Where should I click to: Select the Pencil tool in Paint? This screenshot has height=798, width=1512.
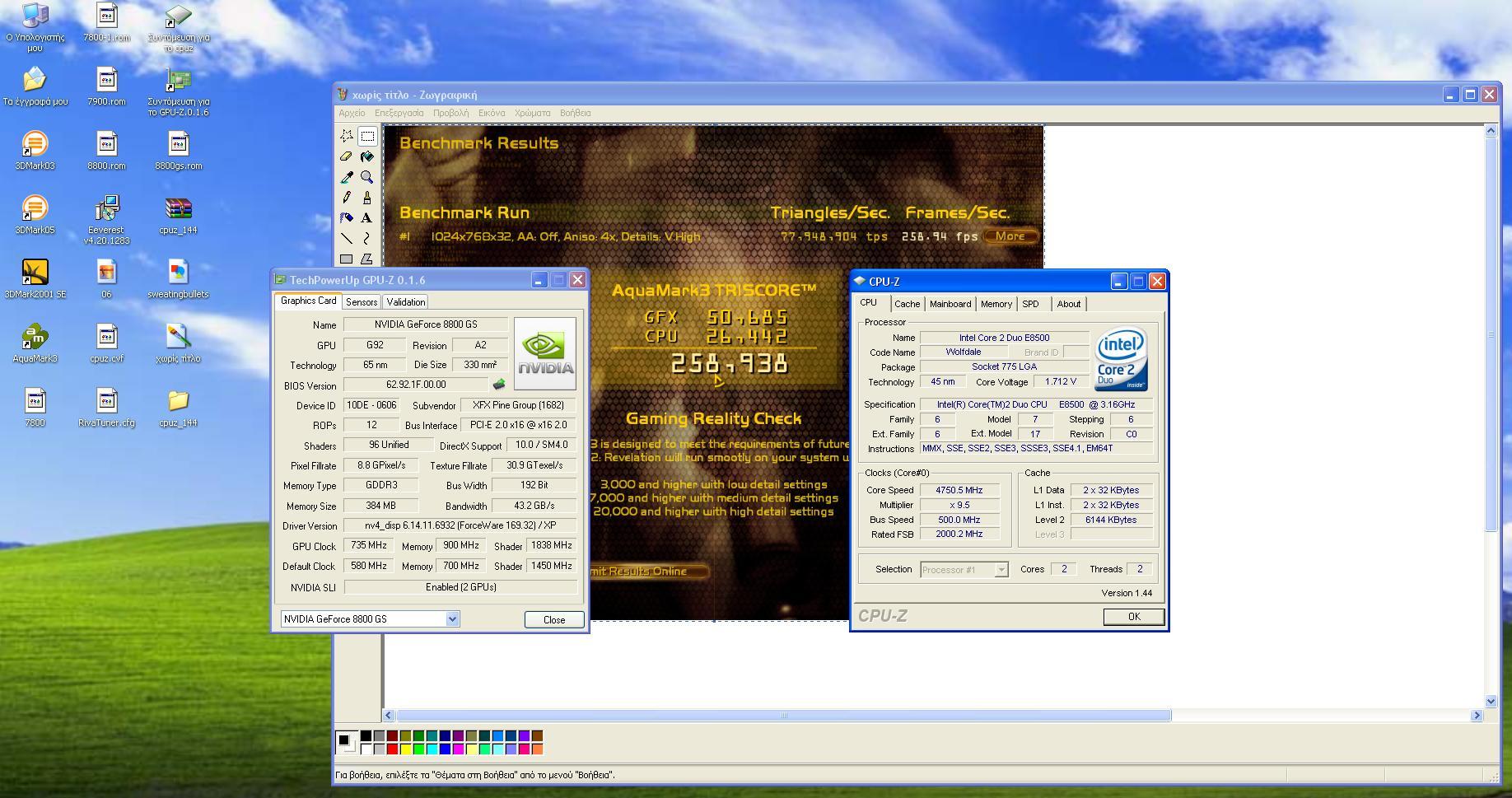click(x=347, y=198)
